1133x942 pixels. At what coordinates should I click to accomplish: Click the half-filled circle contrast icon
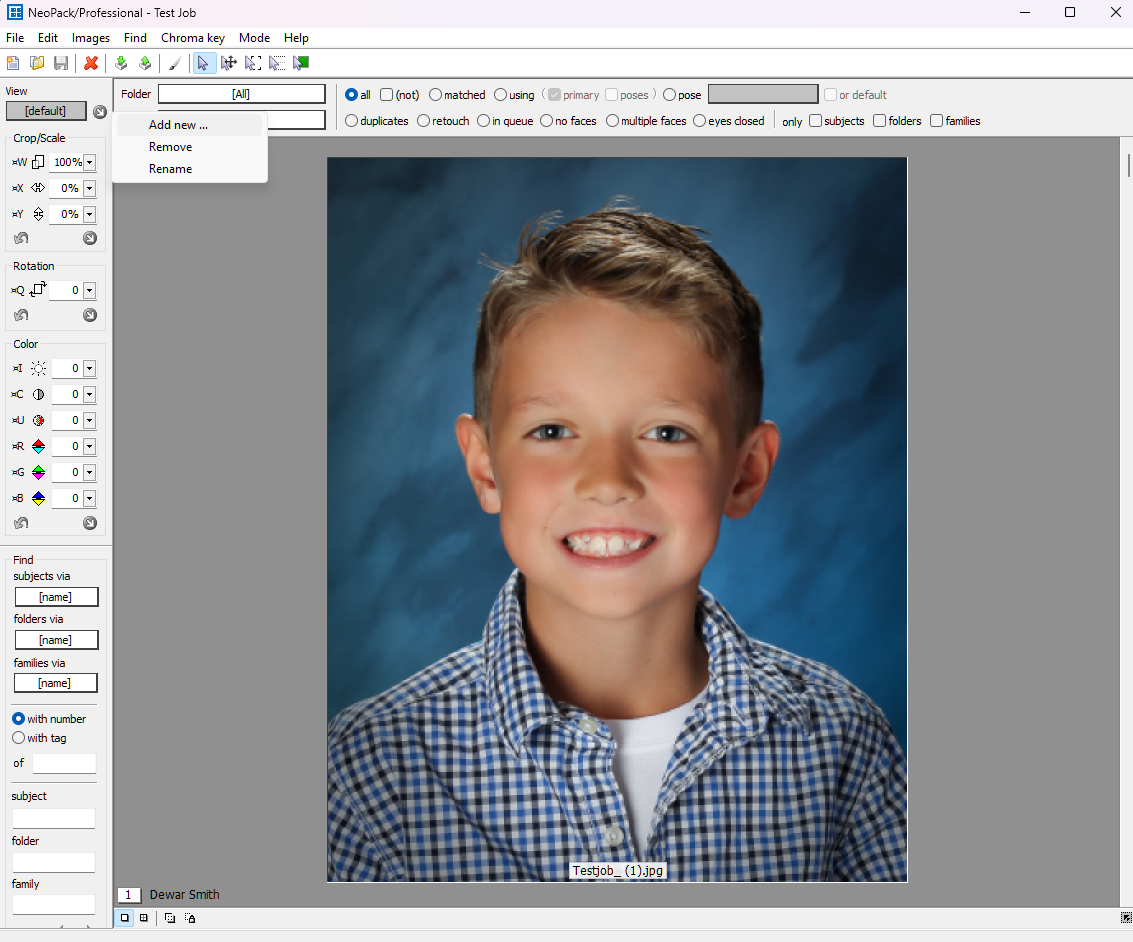tap(38, 394)
